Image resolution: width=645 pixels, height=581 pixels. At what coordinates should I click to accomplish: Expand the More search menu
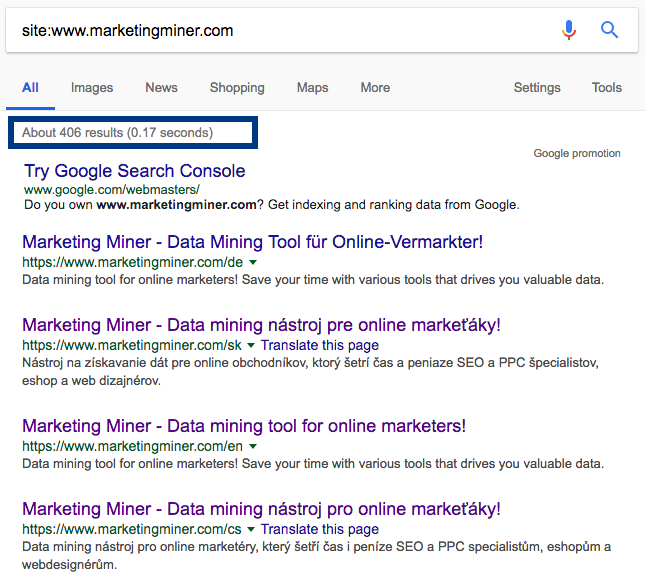[x=375, y=88]
